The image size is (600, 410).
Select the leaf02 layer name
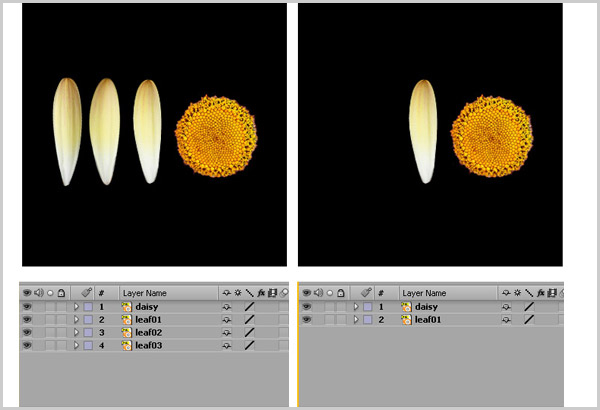(149, 332)
